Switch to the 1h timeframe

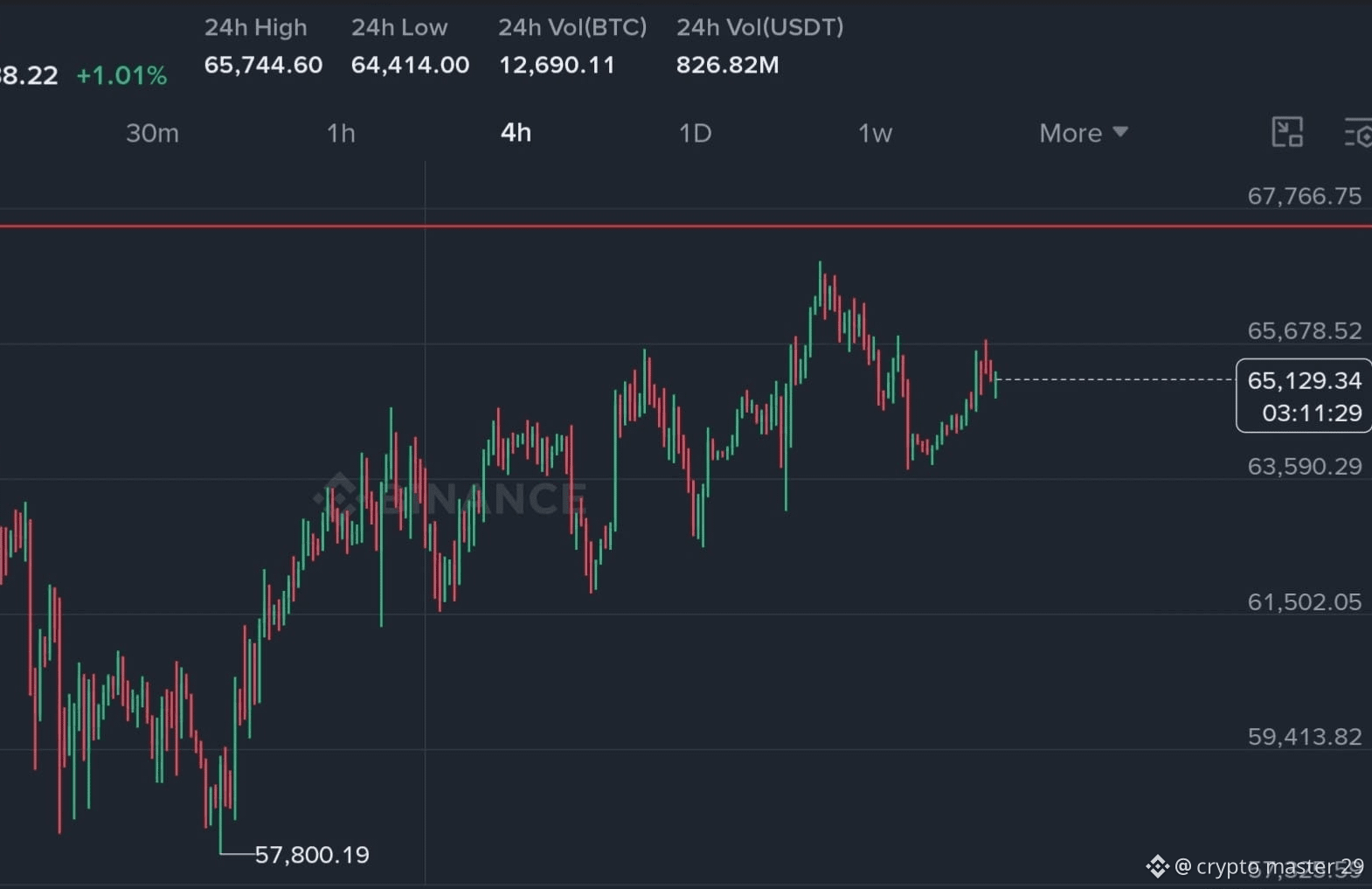coord(341,133)
